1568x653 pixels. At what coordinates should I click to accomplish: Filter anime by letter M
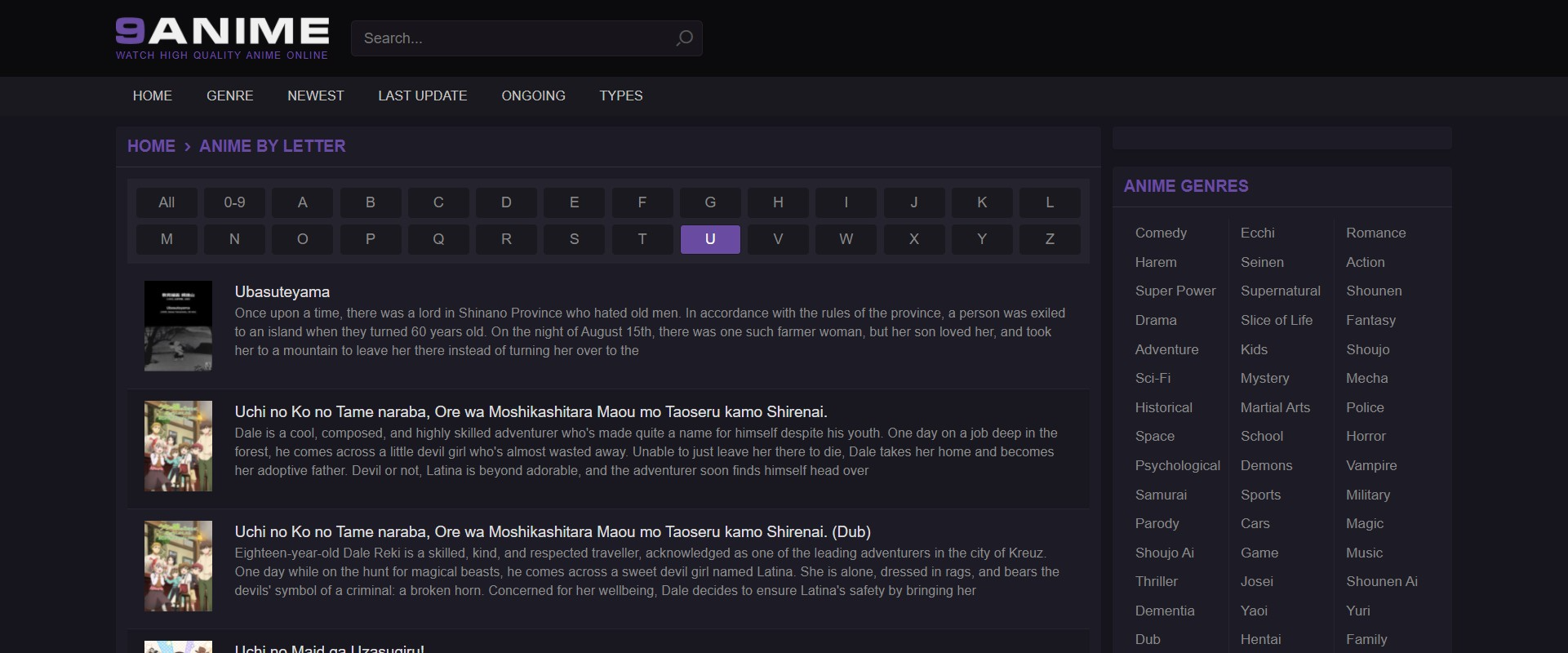point(167,239)
